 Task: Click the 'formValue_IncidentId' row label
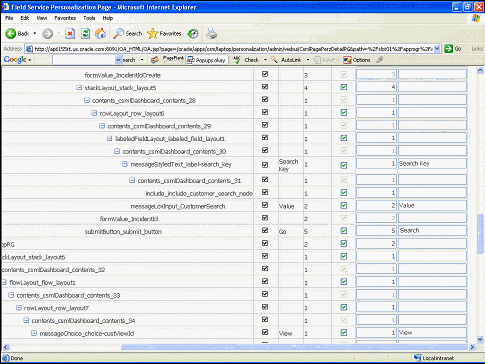click(x=129, y=219)
